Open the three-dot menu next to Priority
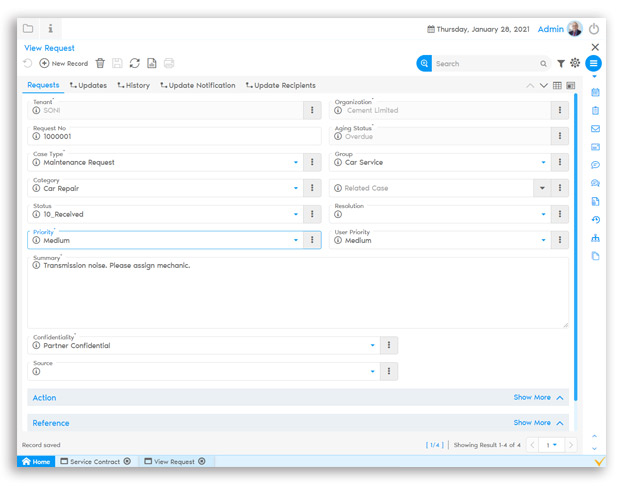 (x=312, y=240)
